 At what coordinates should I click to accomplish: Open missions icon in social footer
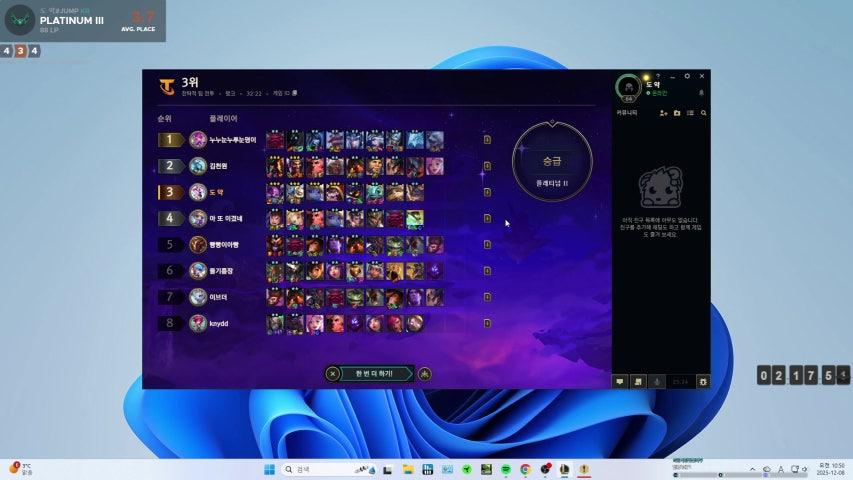(x=637, y=381)
